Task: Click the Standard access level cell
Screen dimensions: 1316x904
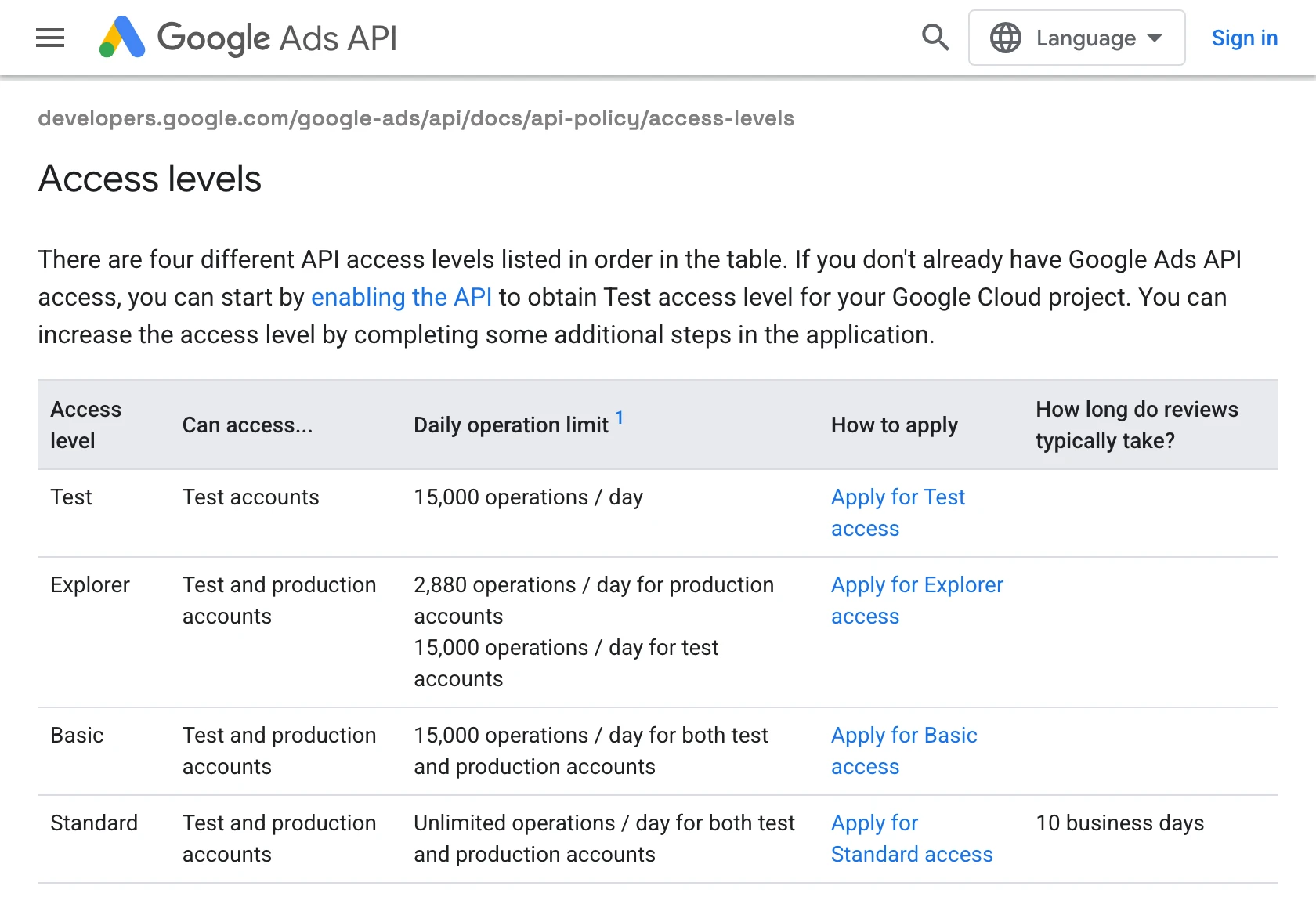Action: point(94,823)
